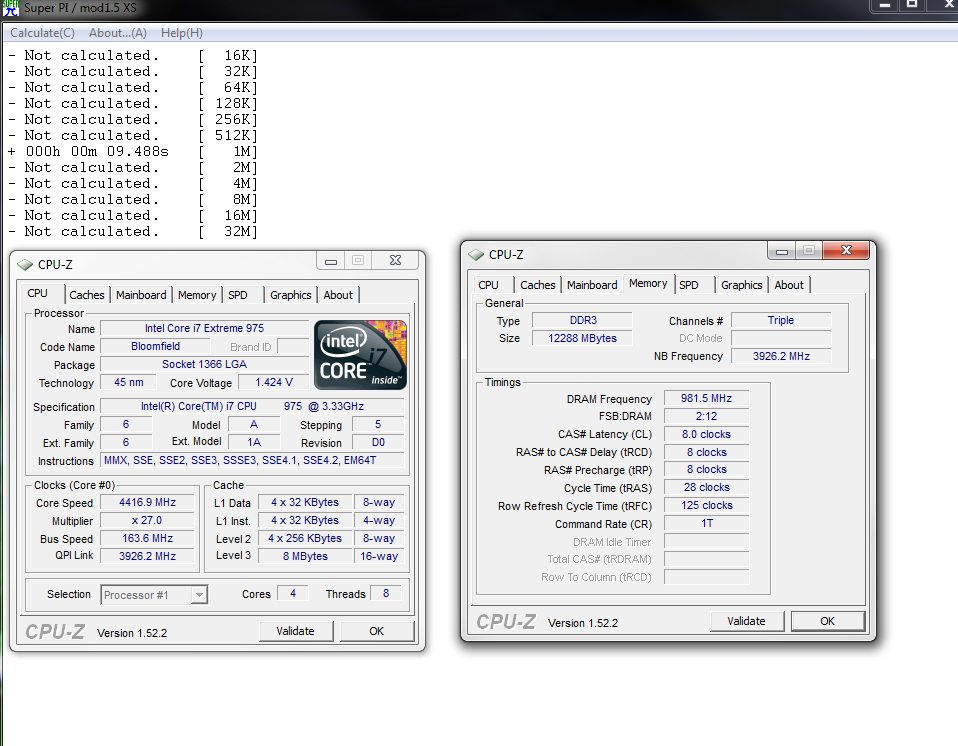The height and width of the screenshot is (746, 958).
Task: Click the memory Size 12288 MBytes value
Action: click(582, 338)
